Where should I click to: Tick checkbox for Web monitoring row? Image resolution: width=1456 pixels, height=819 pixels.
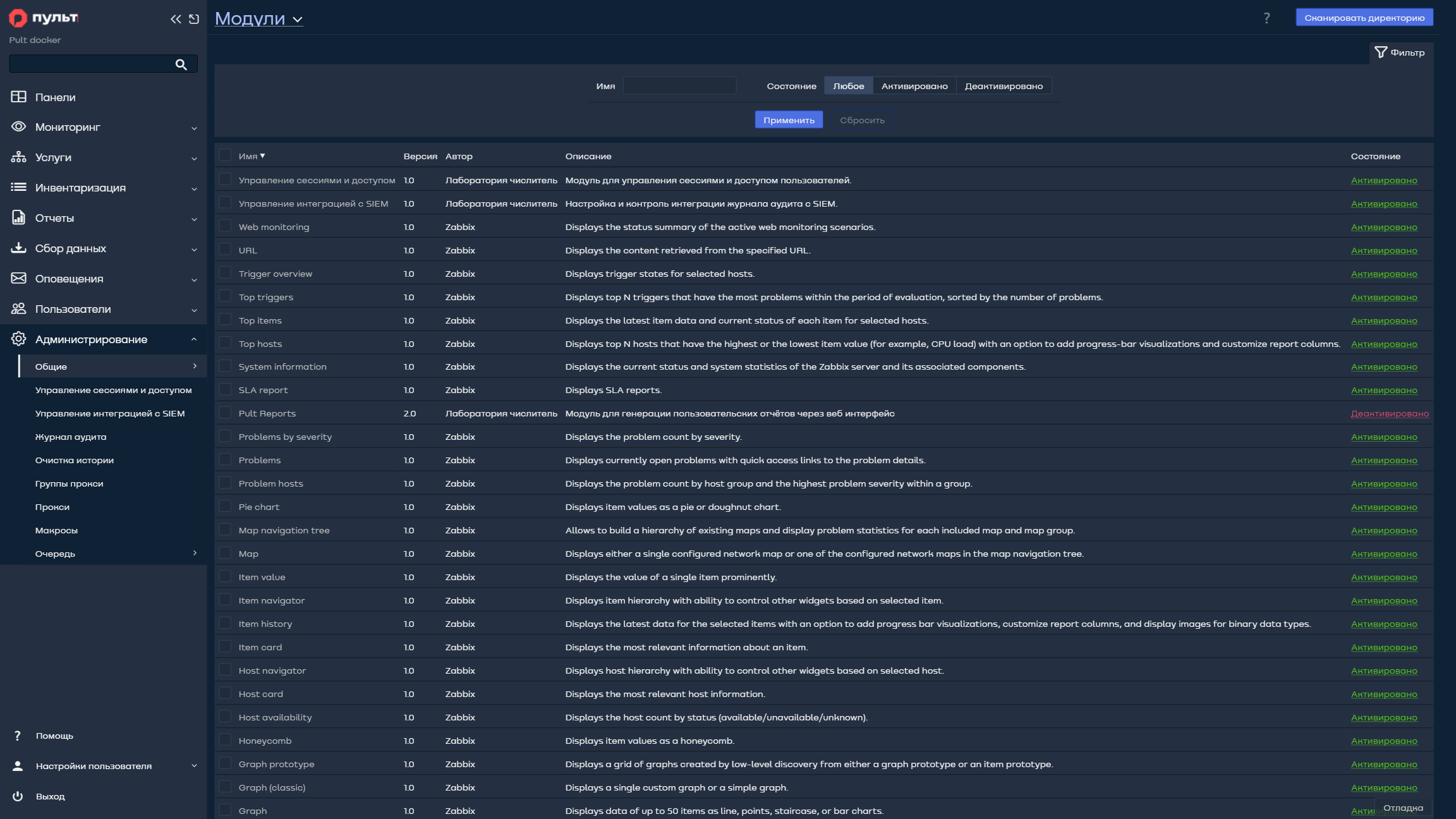[x=225, y=226]
